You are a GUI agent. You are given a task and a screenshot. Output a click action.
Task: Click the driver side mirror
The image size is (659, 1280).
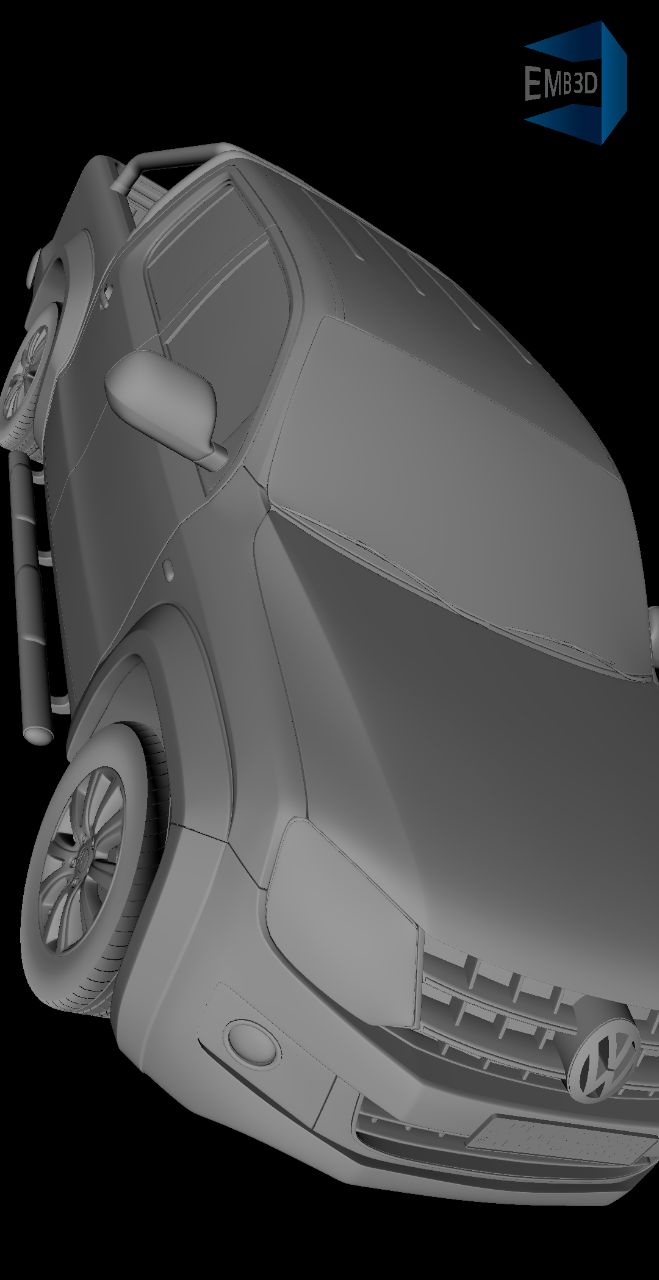[162, 400]
